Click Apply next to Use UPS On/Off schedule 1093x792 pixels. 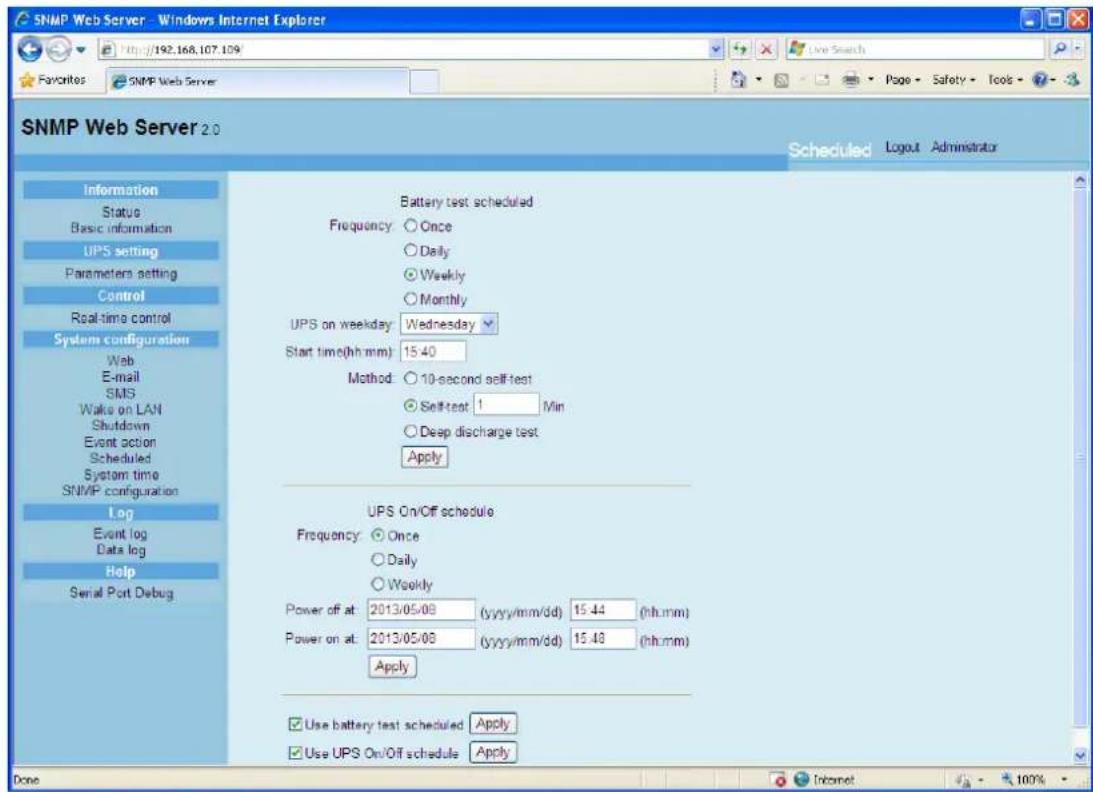click(494, 752)
